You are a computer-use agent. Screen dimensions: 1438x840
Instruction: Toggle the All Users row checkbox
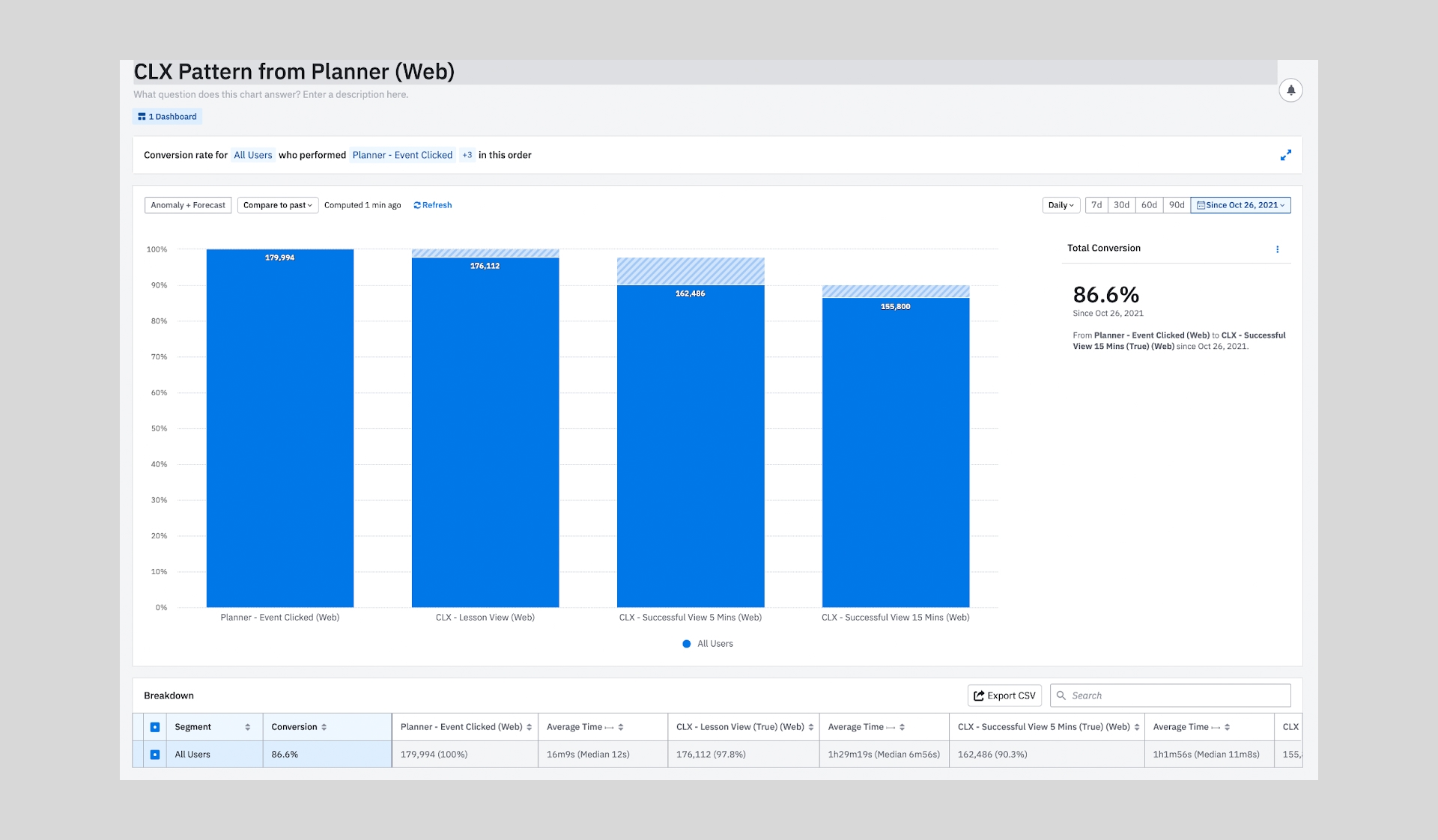tap(155, 755)
